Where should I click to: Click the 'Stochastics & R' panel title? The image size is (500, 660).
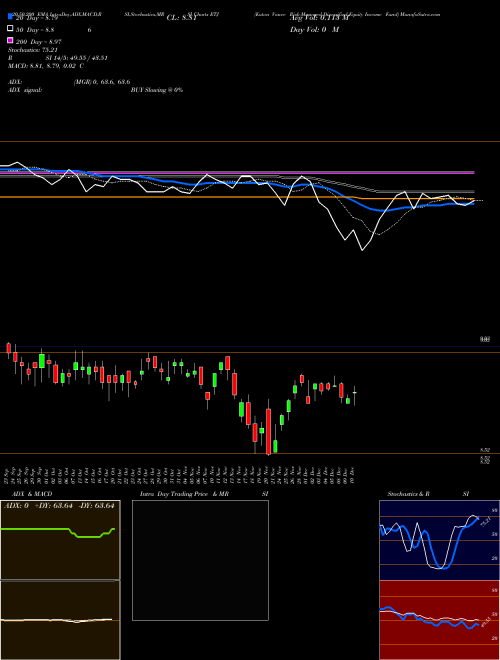tap(408, 494)
